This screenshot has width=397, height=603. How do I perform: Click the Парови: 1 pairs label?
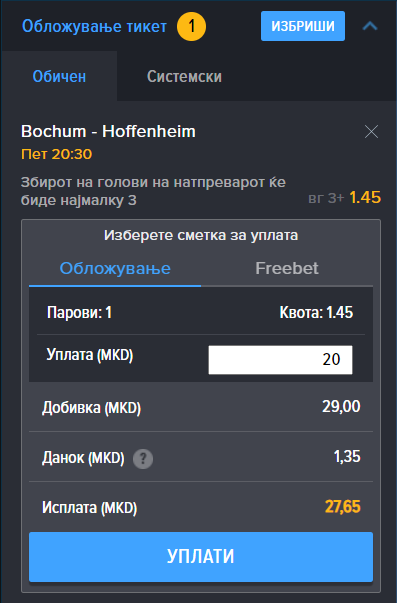[79, 312]
